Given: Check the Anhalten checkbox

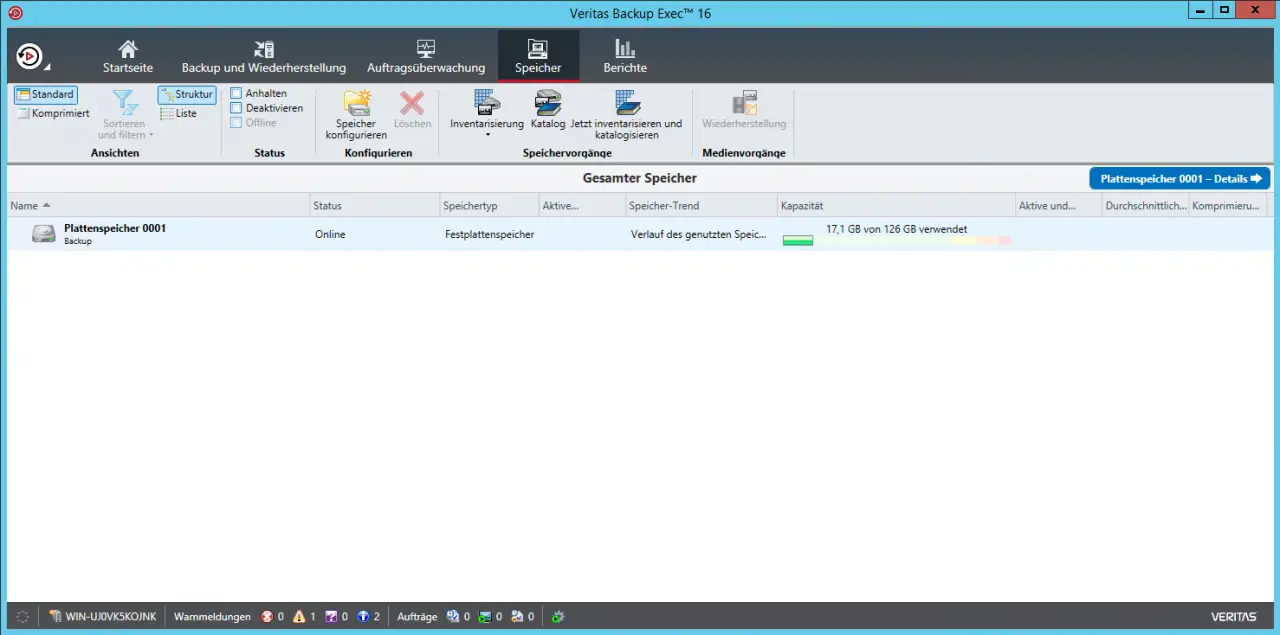Looking at the screenshot, I should coord(236,93).
